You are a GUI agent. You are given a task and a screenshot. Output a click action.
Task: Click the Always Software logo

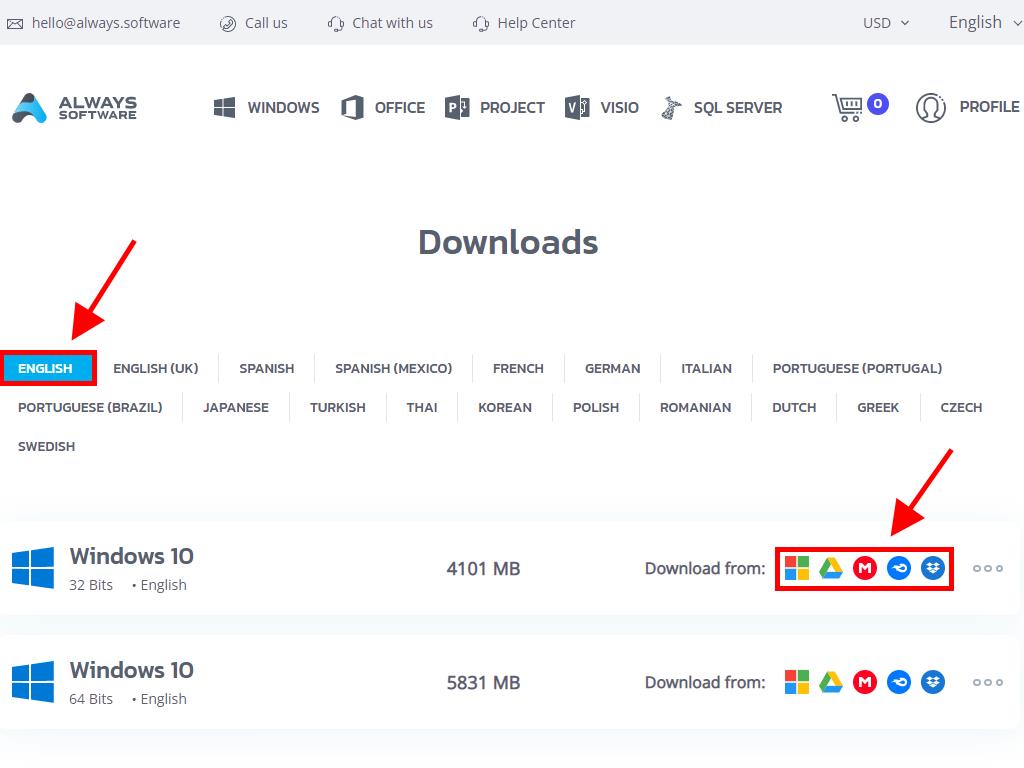click(75, 107)
